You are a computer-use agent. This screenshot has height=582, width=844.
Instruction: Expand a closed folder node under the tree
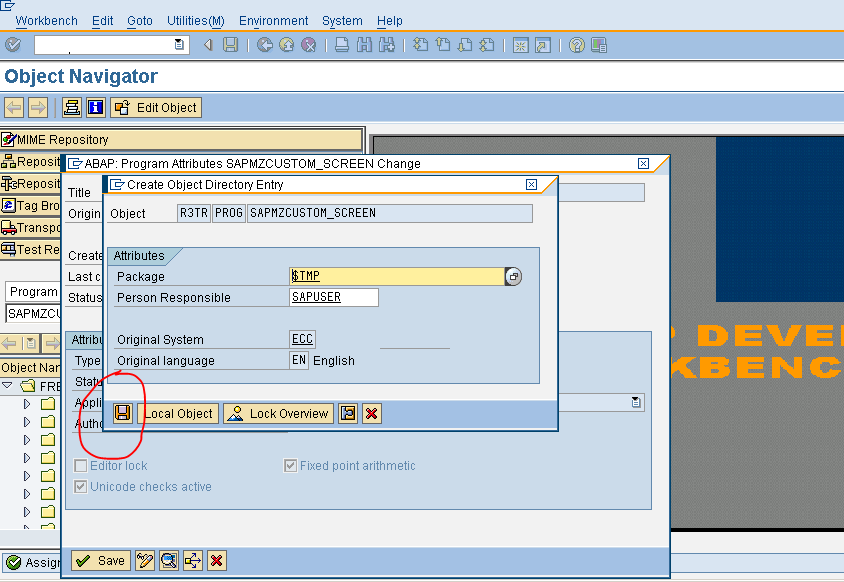(26, 403)
